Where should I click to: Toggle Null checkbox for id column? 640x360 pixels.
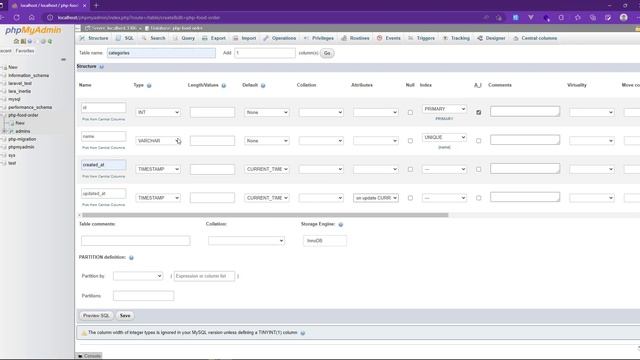(x=410, y=112)
